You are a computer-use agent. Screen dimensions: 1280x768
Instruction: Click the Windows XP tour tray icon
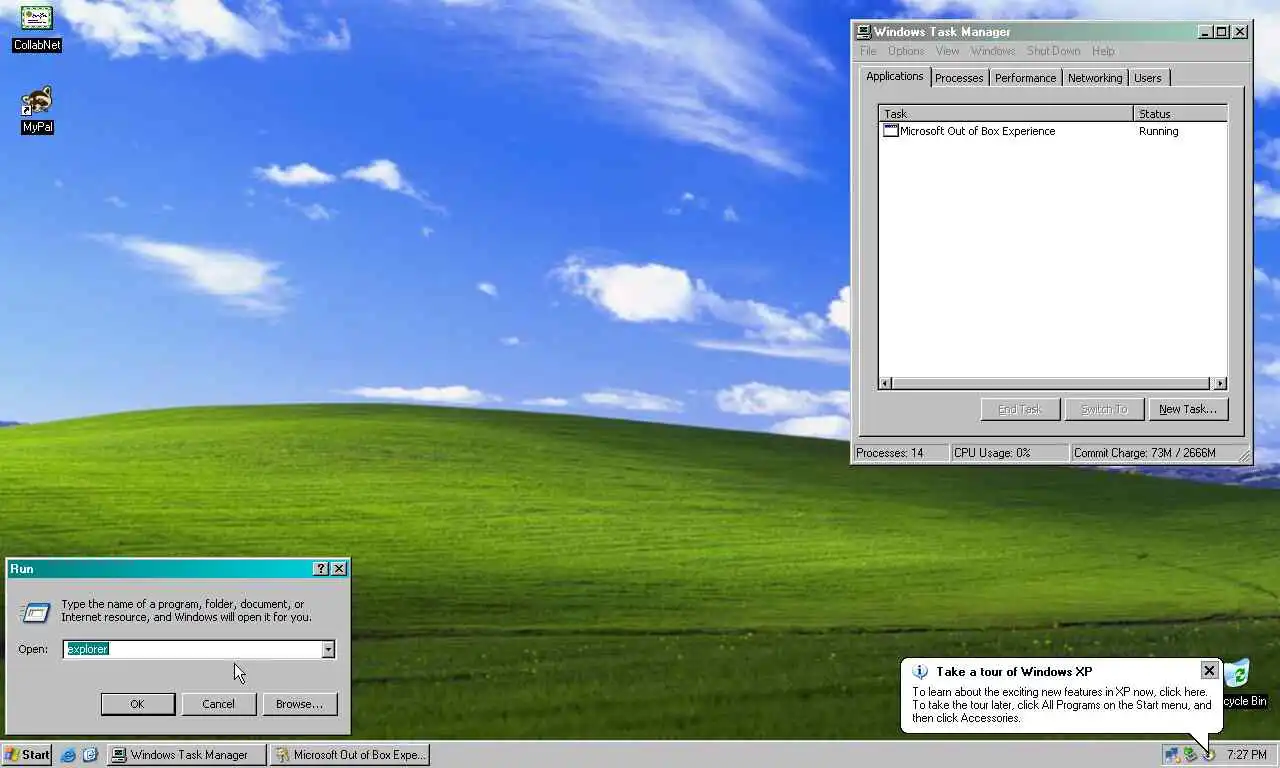[x=1208, y=755]
